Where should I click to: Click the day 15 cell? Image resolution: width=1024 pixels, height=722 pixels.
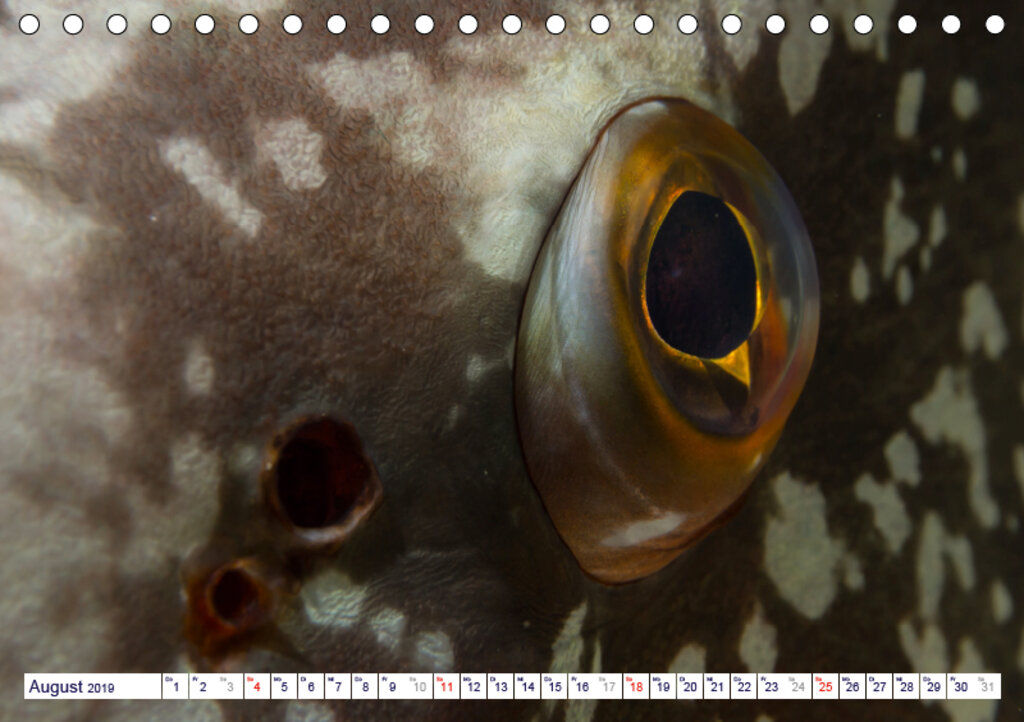click(x=554, y=686)
